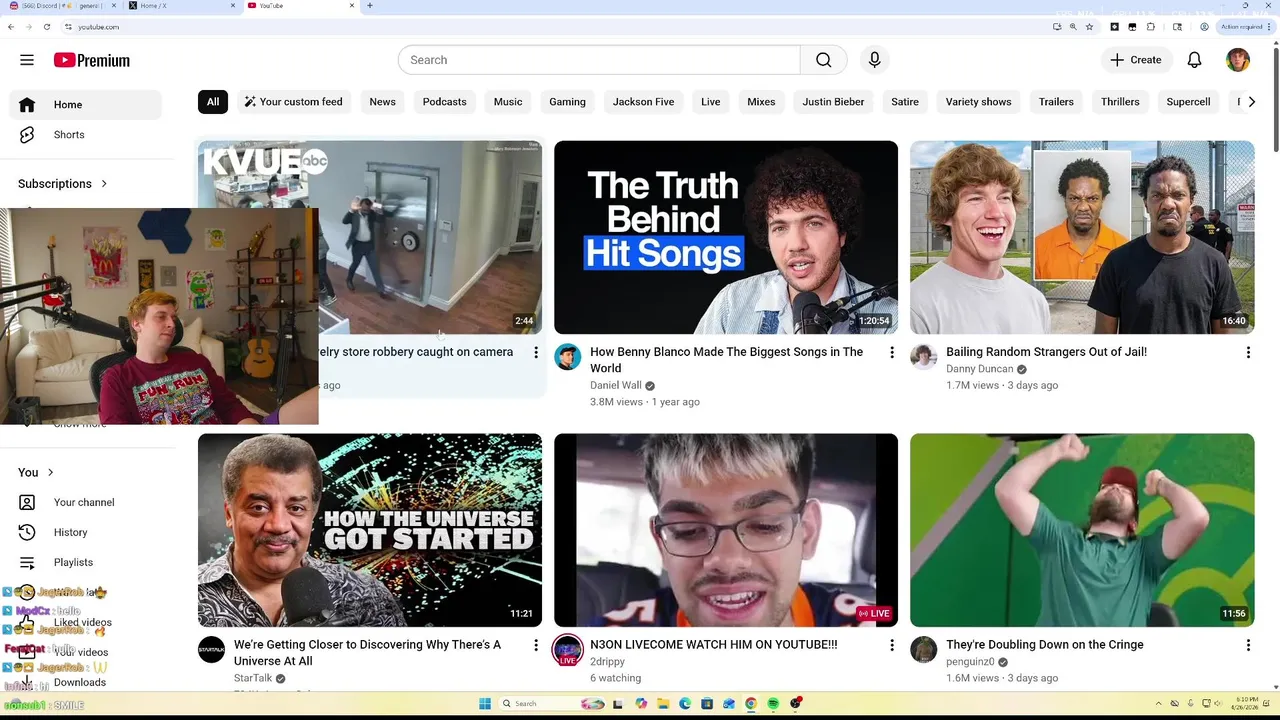Open the YouTube guide hamburger menu
The image size is (1280, 720).
(27, 60)
